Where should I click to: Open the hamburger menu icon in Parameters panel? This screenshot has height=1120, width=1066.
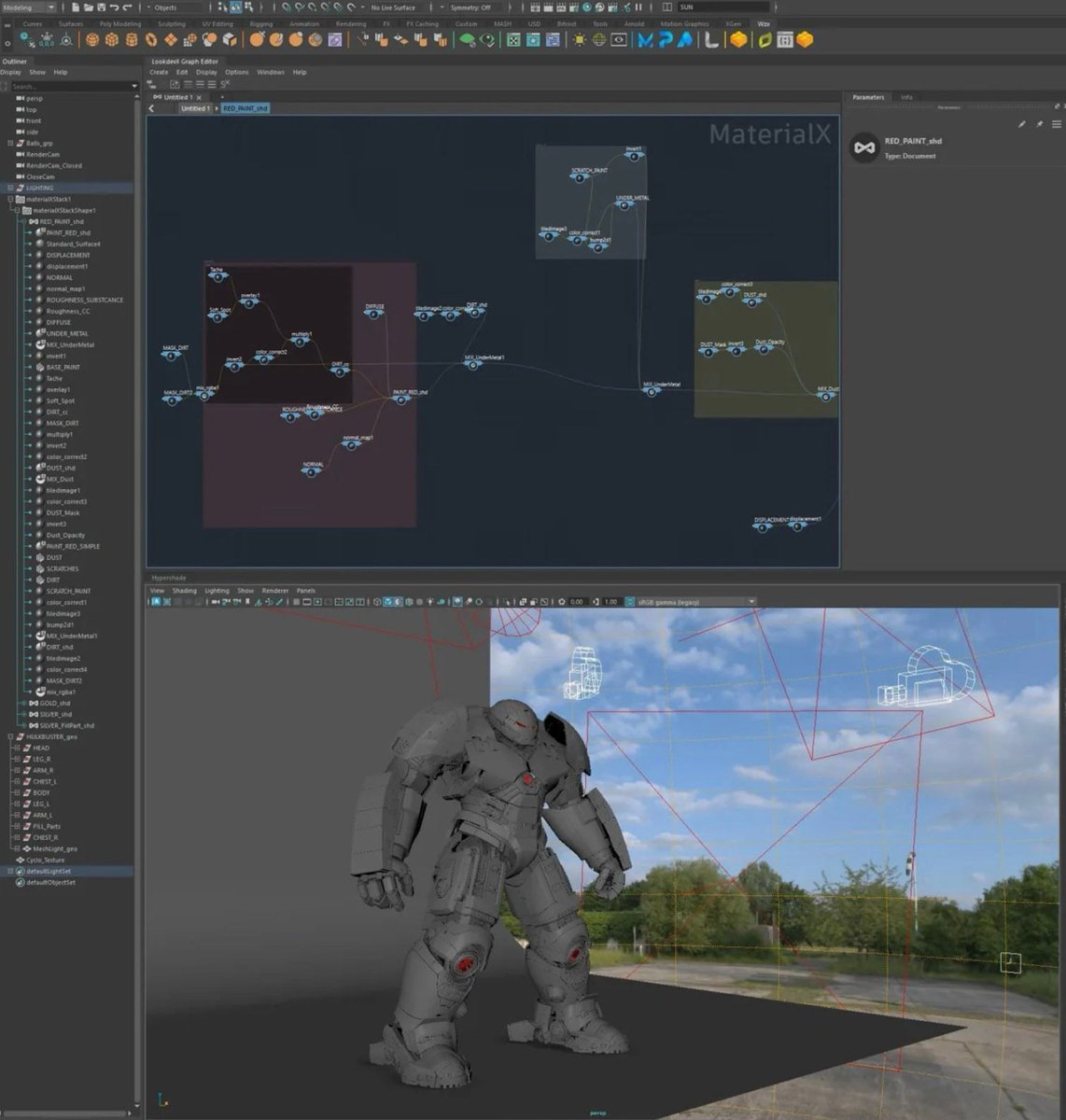click(1056, 124)
